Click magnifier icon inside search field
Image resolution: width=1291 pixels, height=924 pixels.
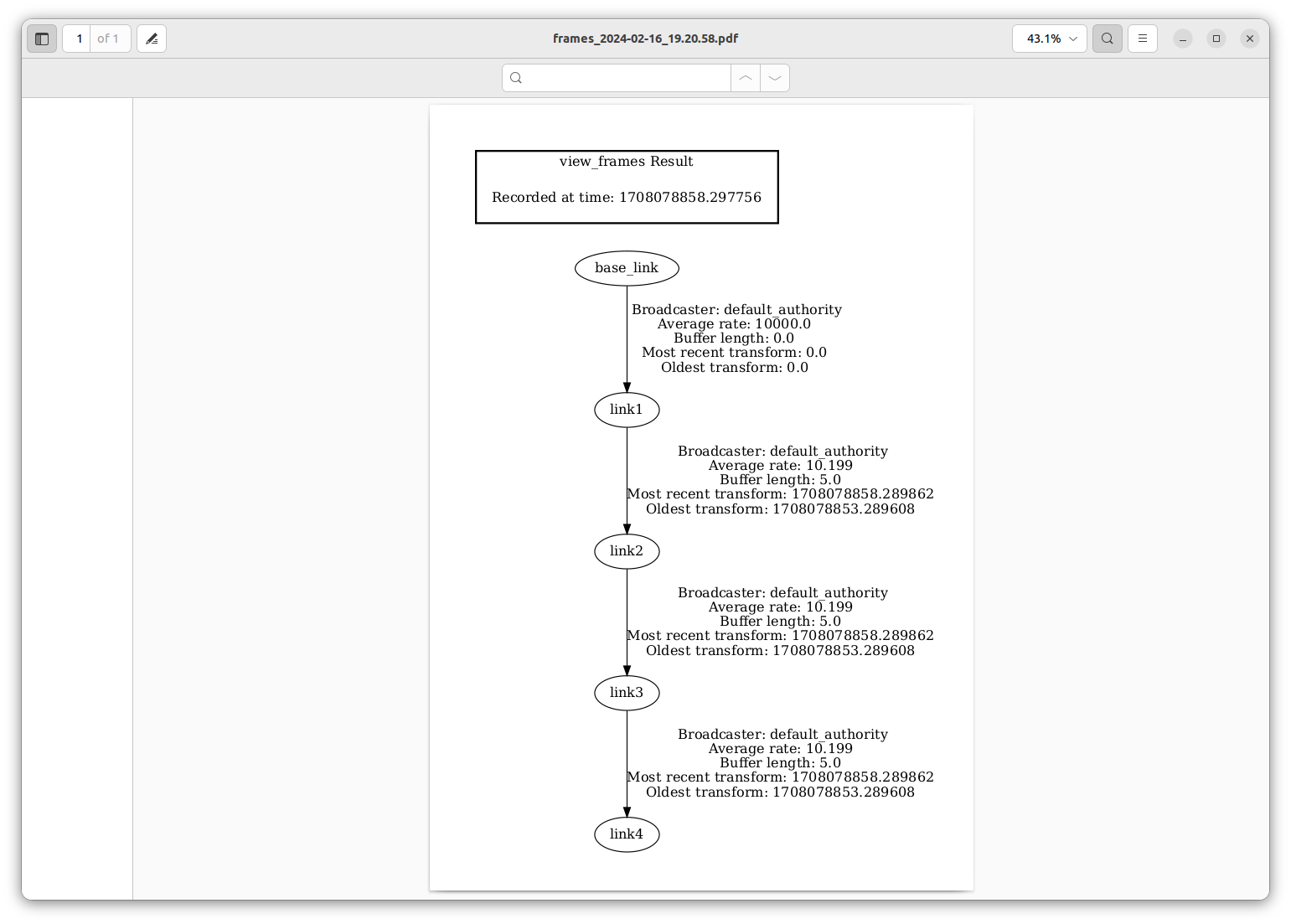pos(516,78)
